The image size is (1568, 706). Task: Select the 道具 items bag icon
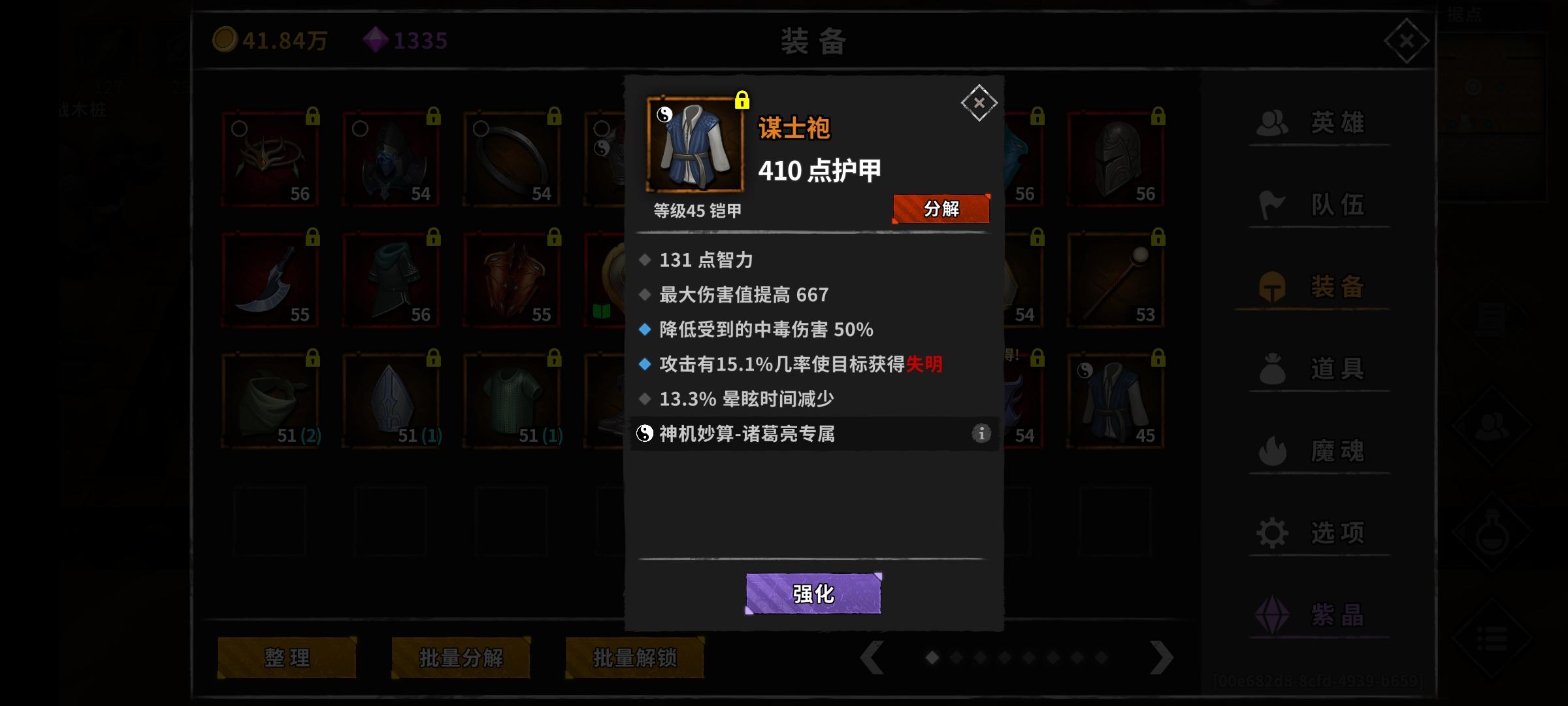point(1272,369)
